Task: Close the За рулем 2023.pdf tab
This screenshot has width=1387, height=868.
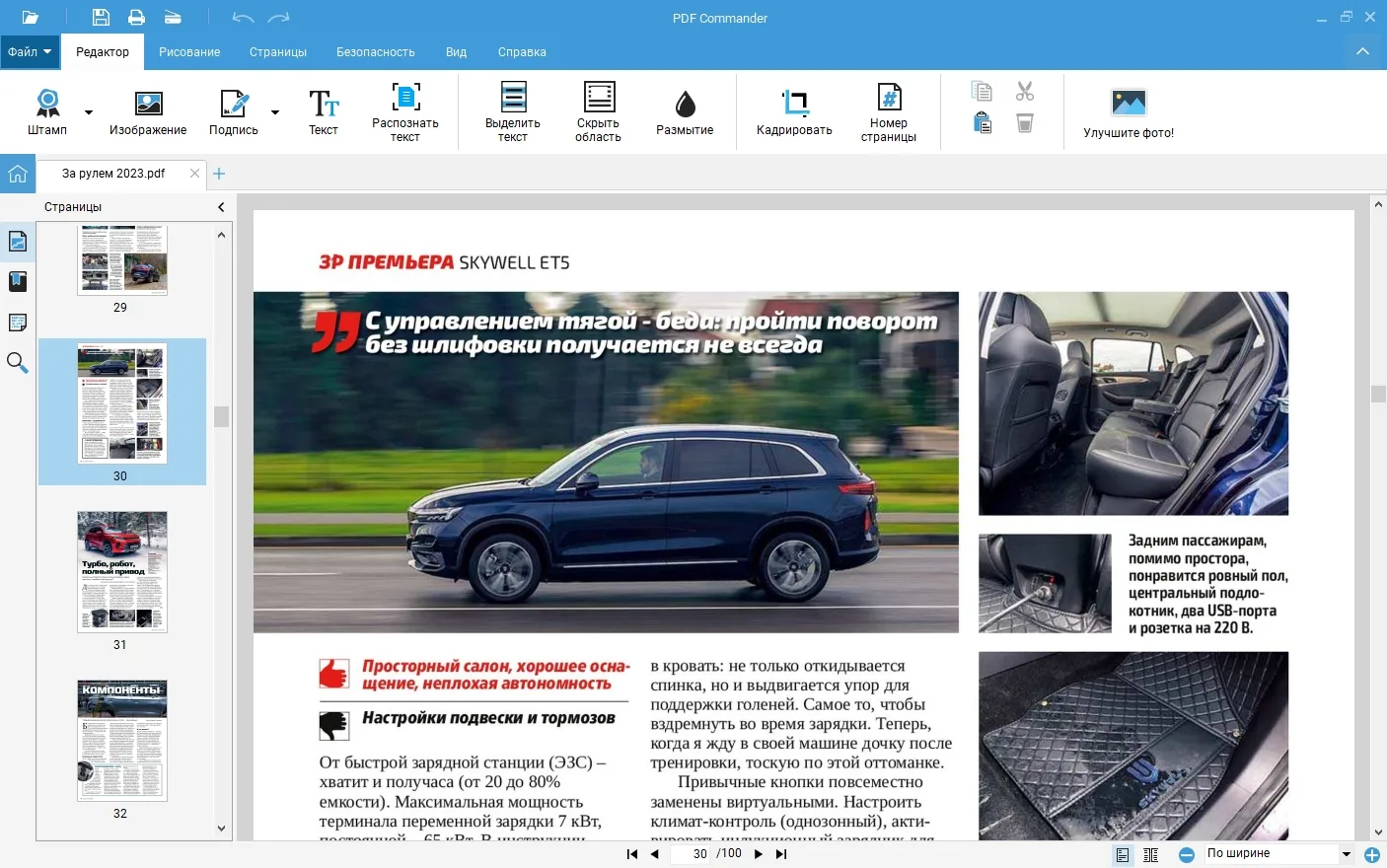Action: (194, 174)
